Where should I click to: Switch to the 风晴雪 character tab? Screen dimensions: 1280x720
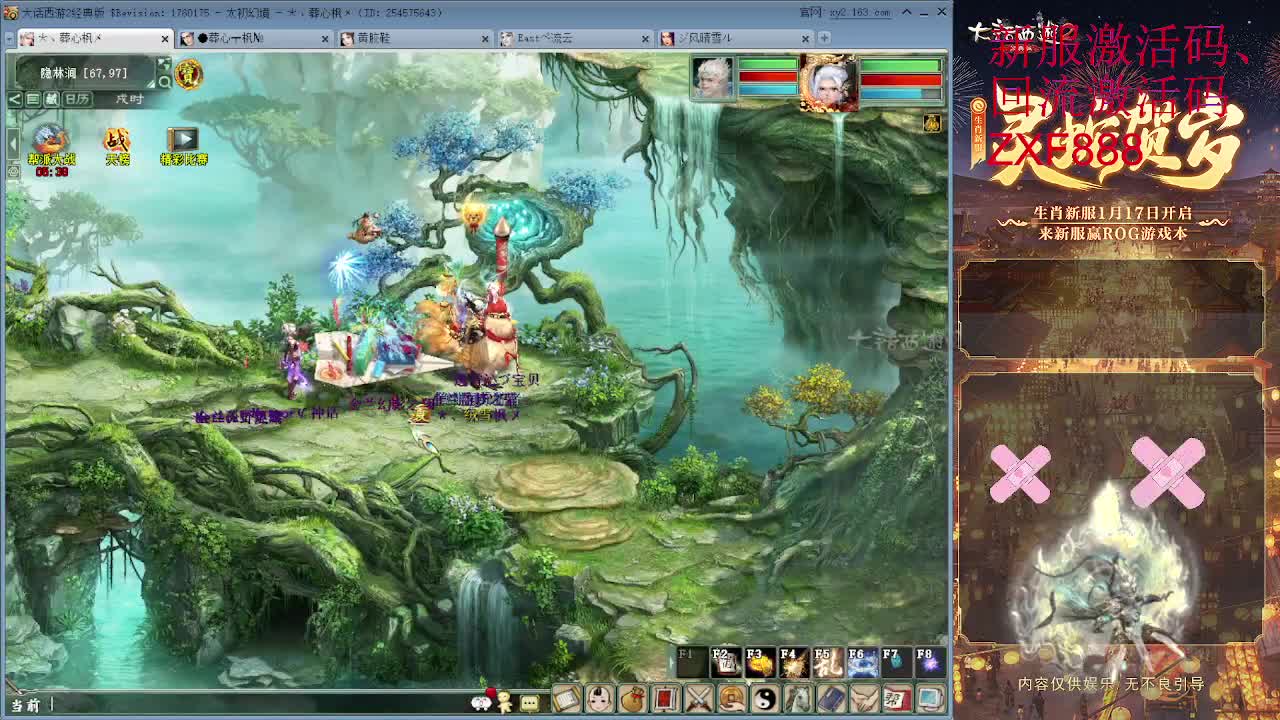734,38
